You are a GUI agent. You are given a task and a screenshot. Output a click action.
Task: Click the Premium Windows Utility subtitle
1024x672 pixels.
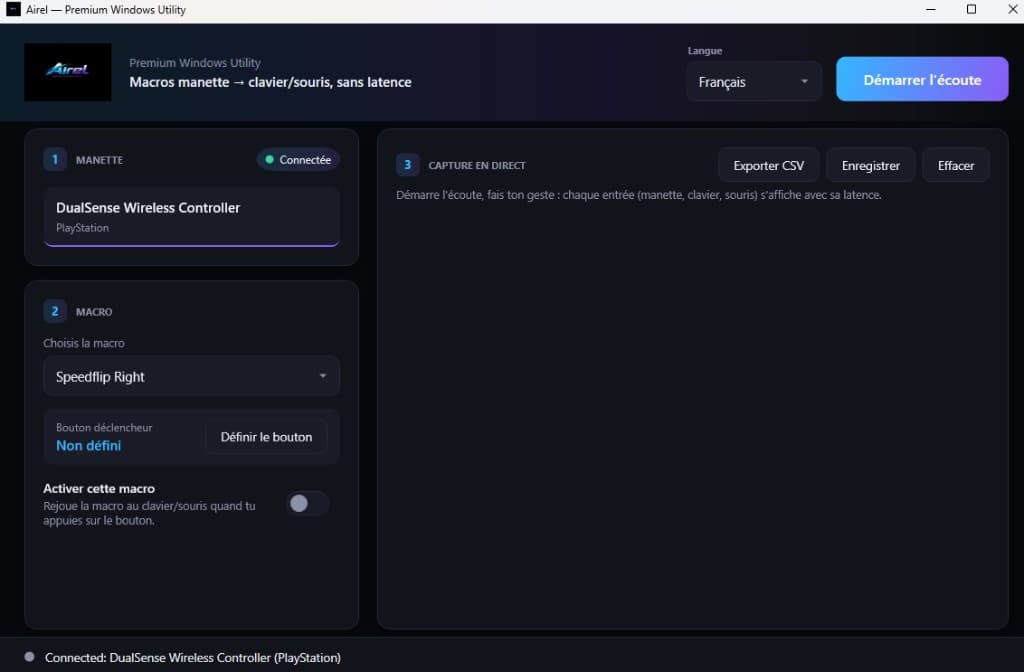click(195, 63)
